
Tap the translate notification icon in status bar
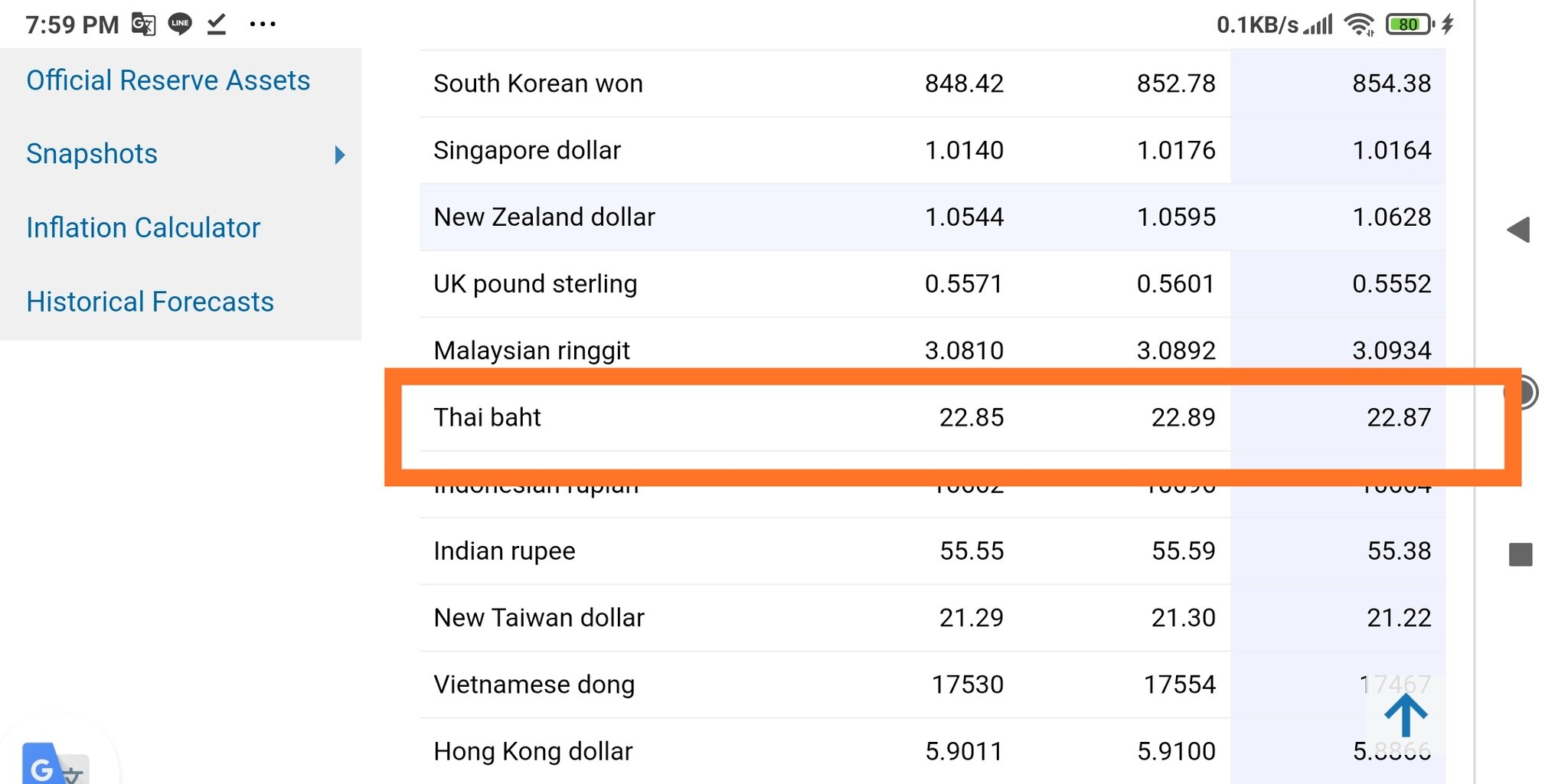click(143, 24)
